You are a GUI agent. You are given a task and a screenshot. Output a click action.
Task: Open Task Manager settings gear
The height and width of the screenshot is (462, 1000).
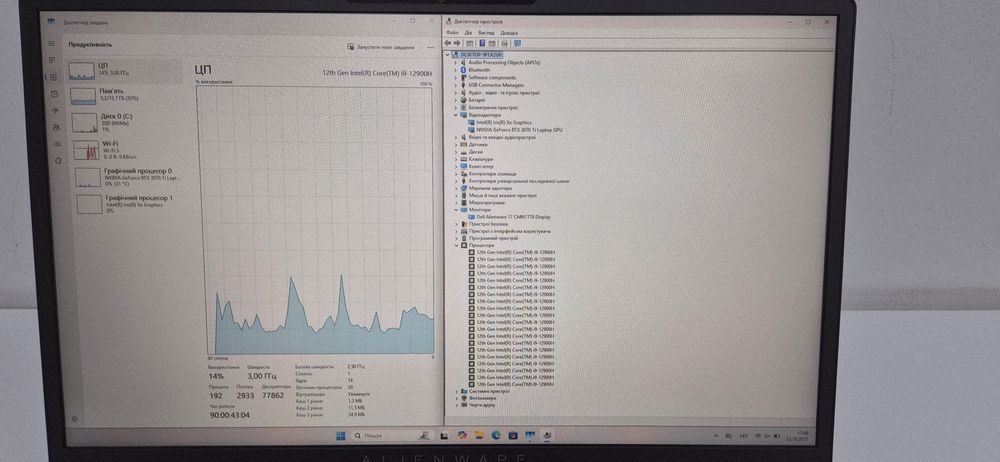[x=75, y=419]
